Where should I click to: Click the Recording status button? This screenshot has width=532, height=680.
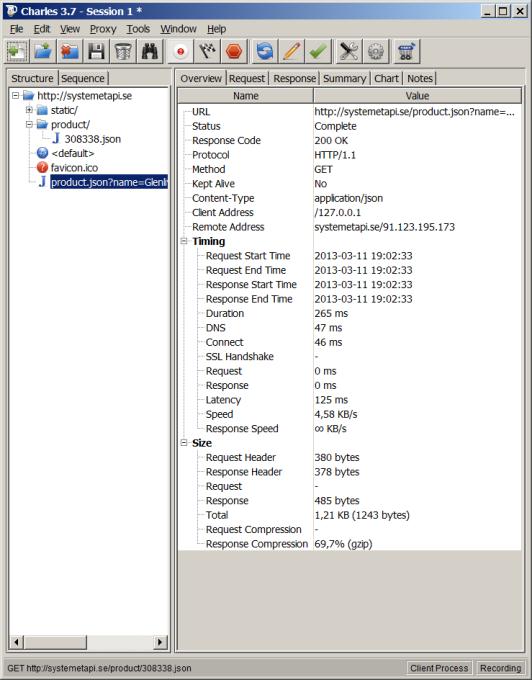click(x=500, y=668)
